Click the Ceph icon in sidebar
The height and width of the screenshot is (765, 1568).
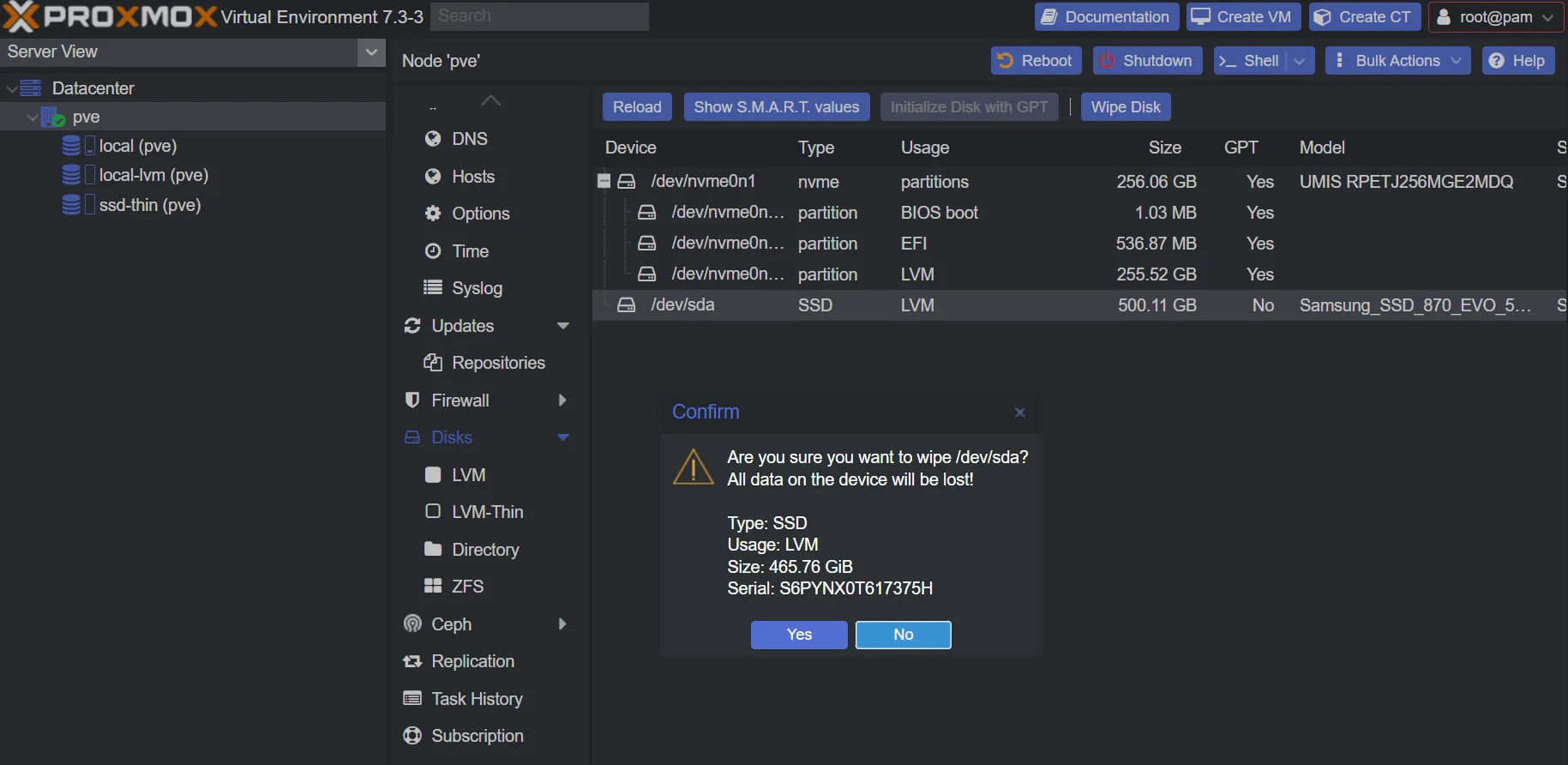[x=412, y=624]
